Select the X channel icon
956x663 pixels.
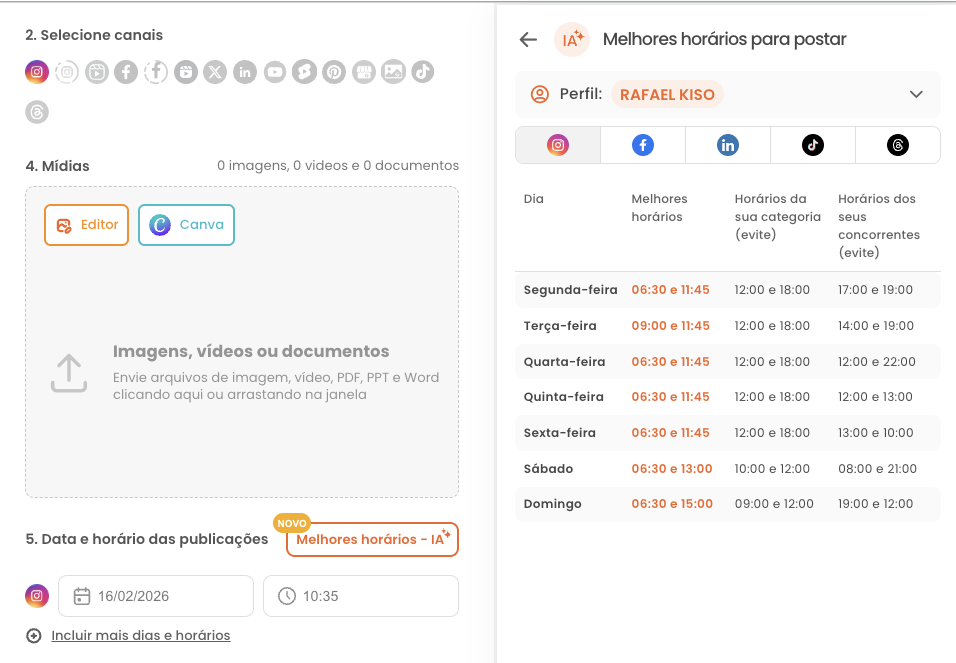[x=215, y=72]
